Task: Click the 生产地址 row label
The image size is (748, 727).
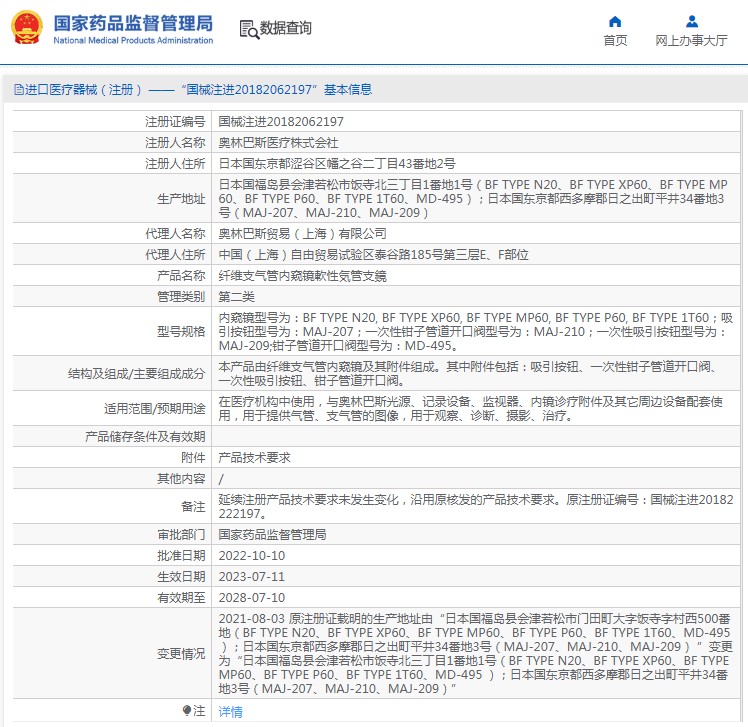Action: tap(181, 198)
